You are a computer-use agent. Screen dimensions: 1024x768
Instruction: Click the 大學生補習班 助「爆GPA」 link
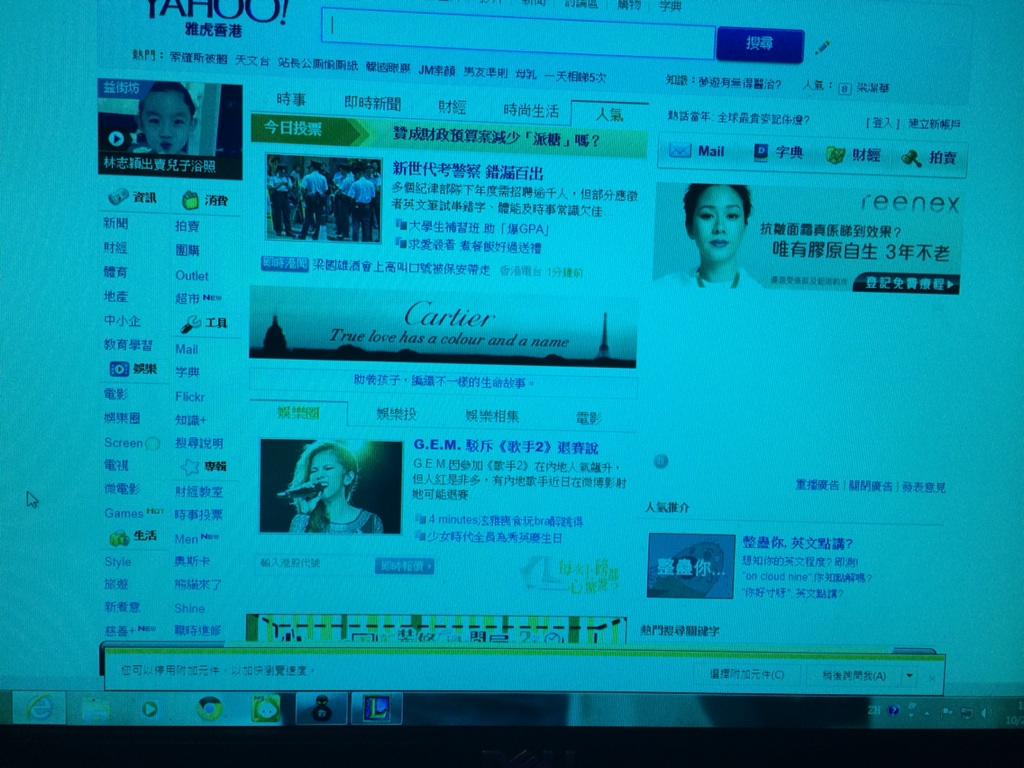479,228
